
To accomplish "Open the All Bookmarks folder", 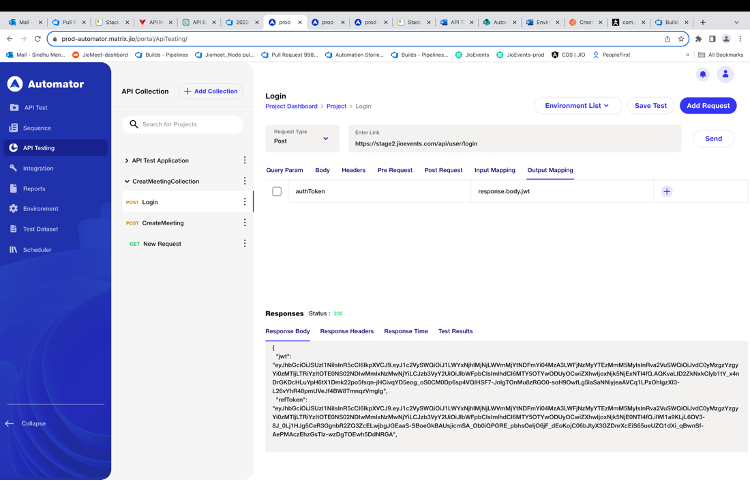I will pyautogui.click(x=721, y=55).
